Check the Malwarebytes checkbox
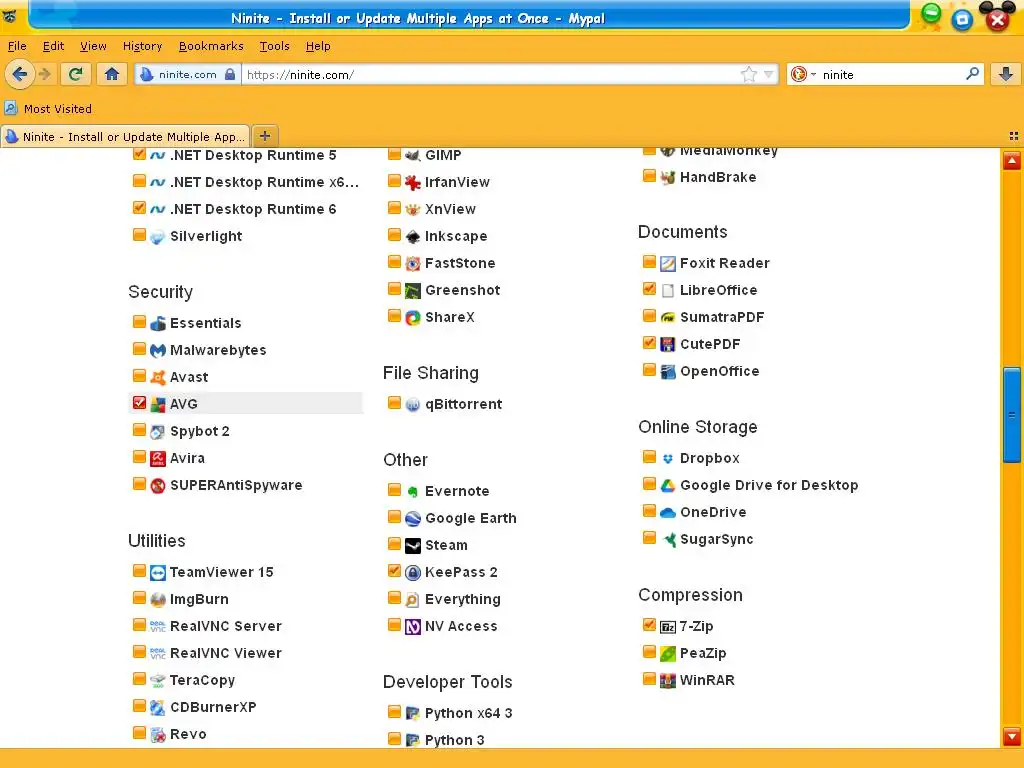 139,349
